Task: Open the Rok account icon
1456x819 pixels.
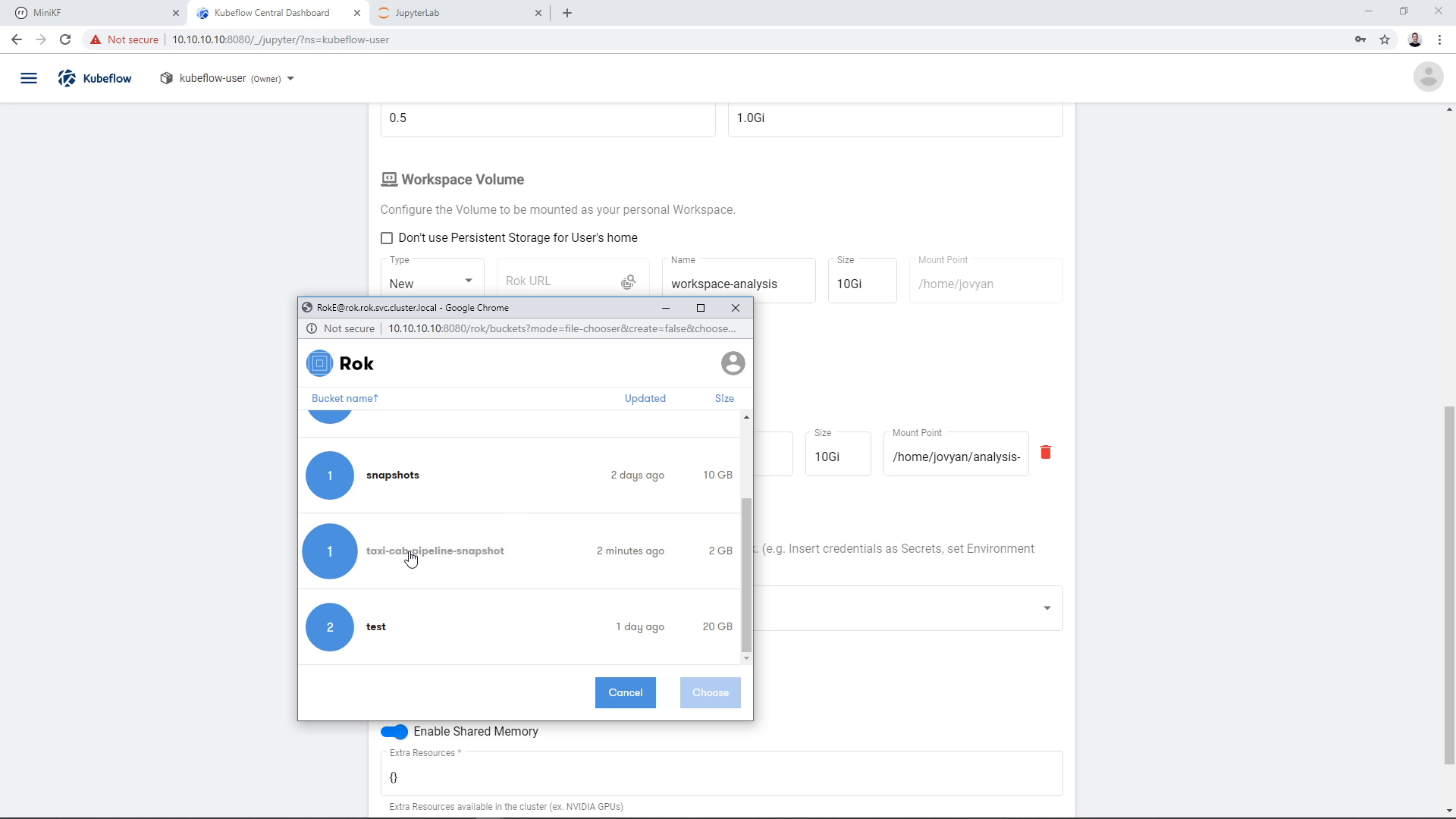Action: (733, 363)
